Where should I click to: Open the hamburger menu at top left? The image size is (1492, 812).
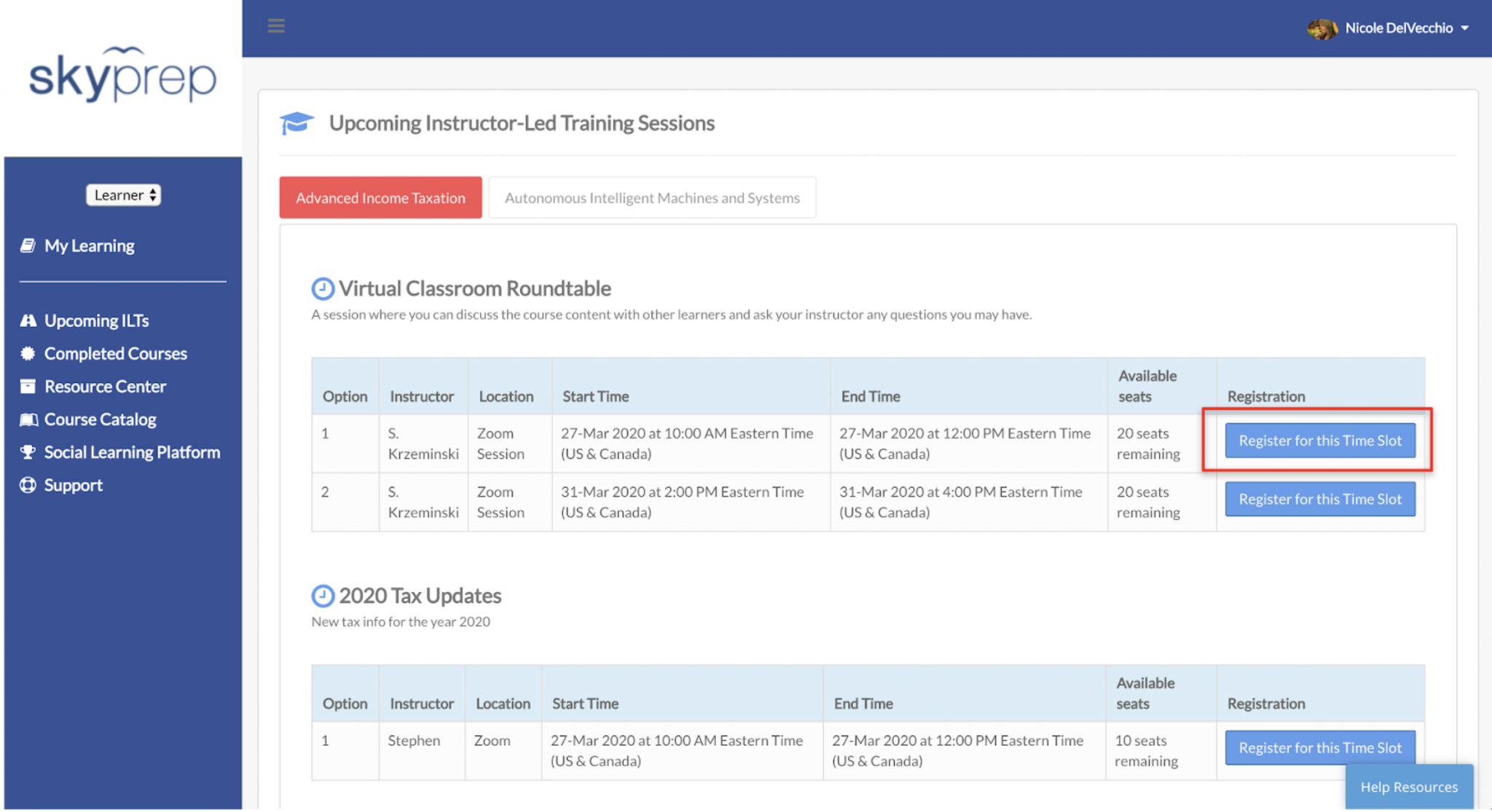tap(276, 25)
